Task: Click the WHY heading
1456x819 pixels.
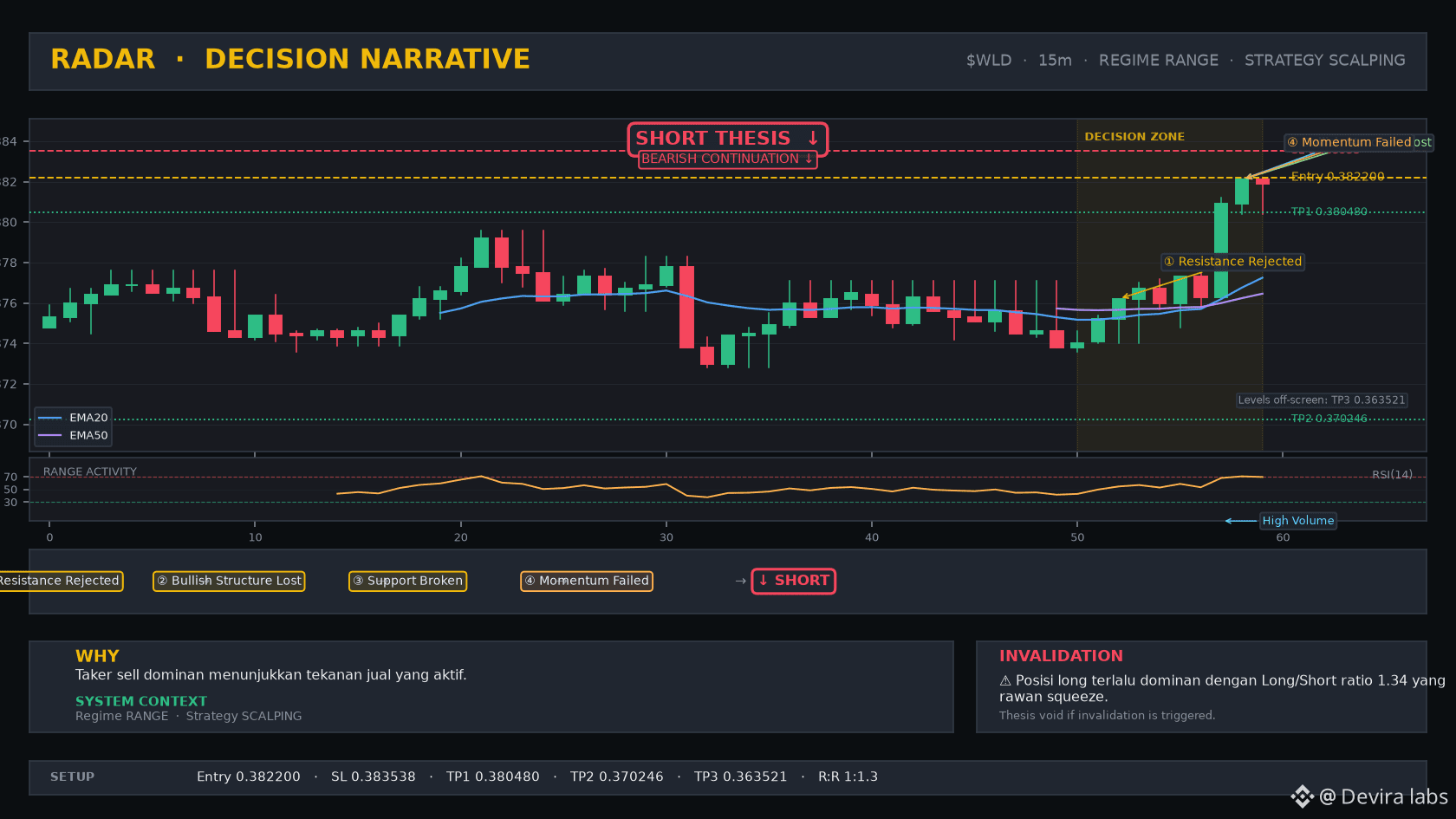Action: coord(97,656)
